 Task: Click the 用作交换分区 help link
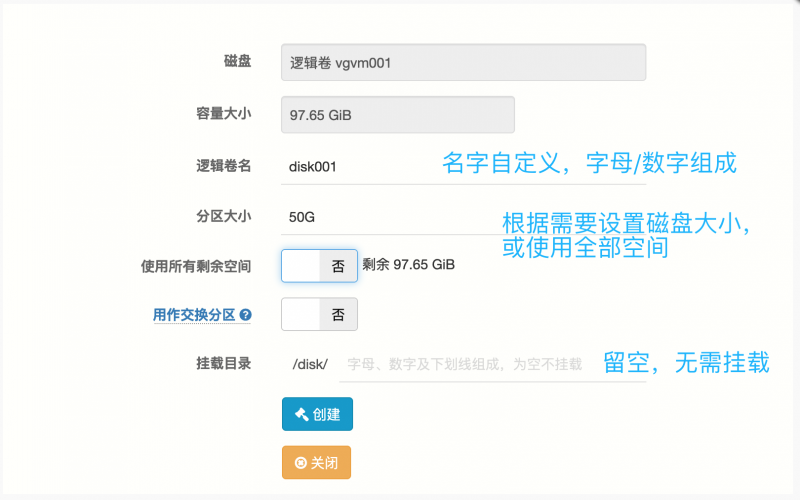pyautogui.click(x=194, y=315)
